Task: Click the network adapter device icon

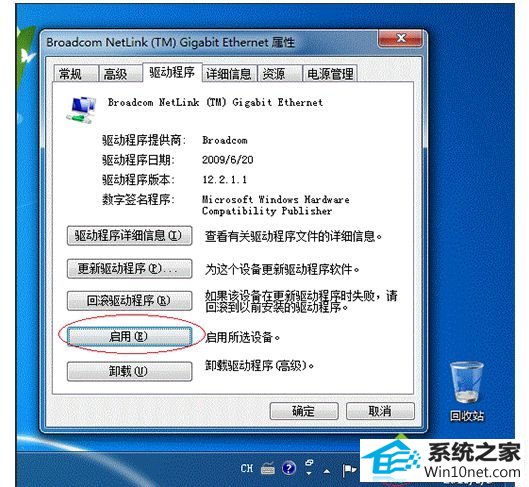Action: click(81, 109)
